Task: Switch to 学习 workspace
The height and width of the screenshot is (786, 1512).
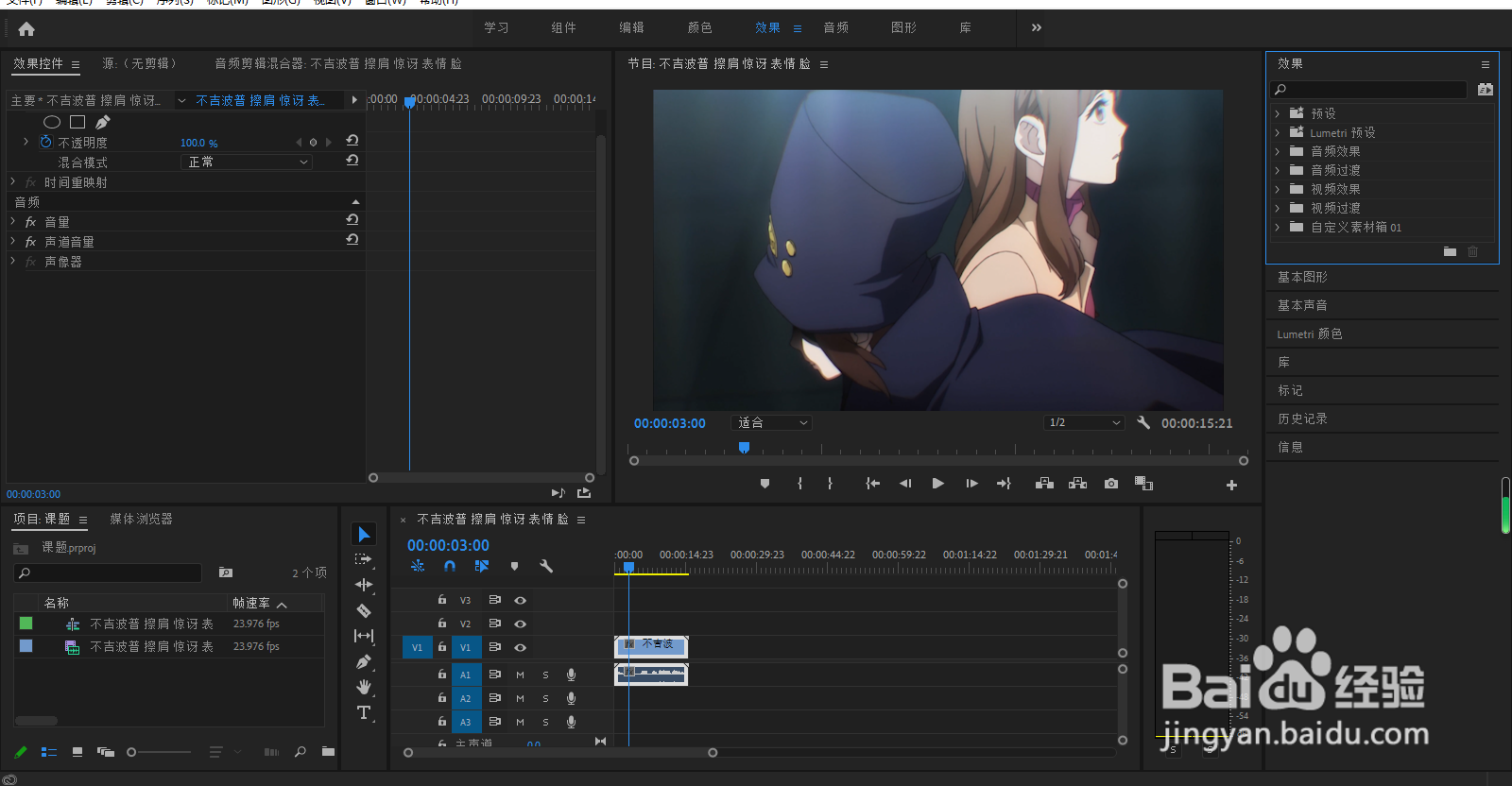Action: [x=496, y=28]
